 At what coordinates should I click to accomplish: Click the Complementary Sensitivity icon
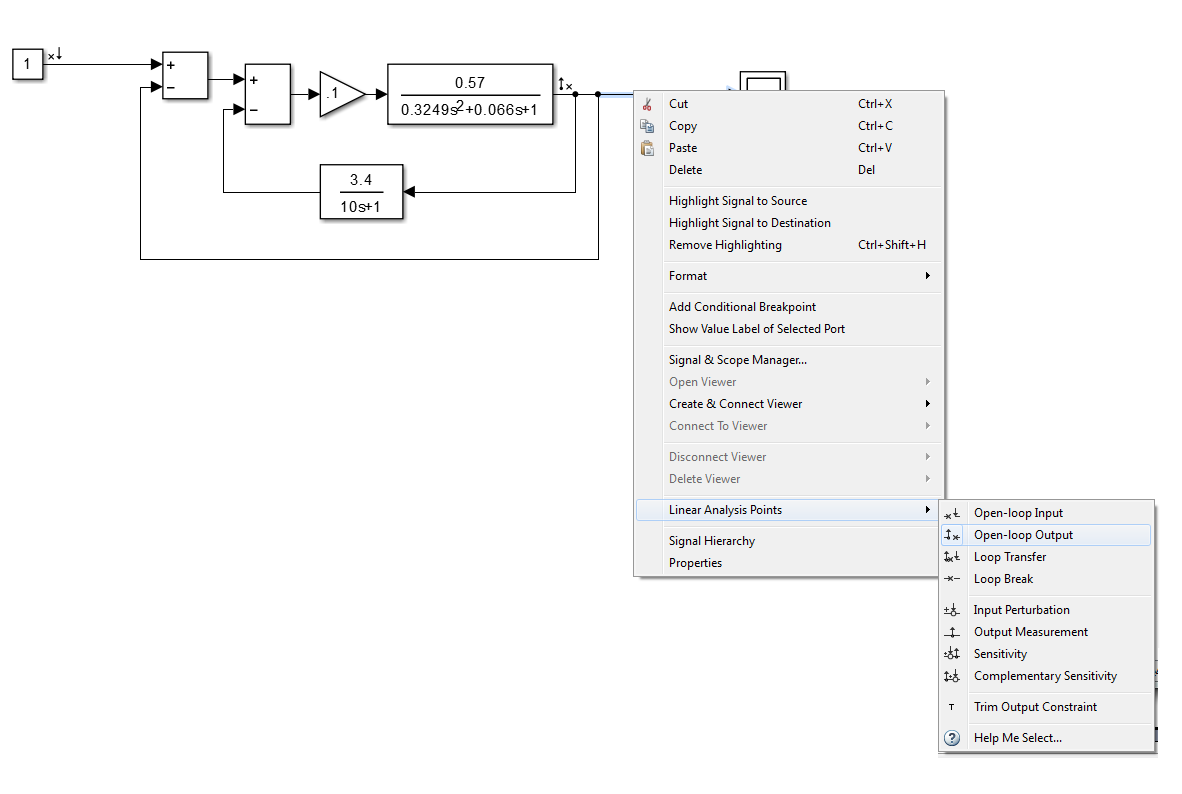[952, 676]
